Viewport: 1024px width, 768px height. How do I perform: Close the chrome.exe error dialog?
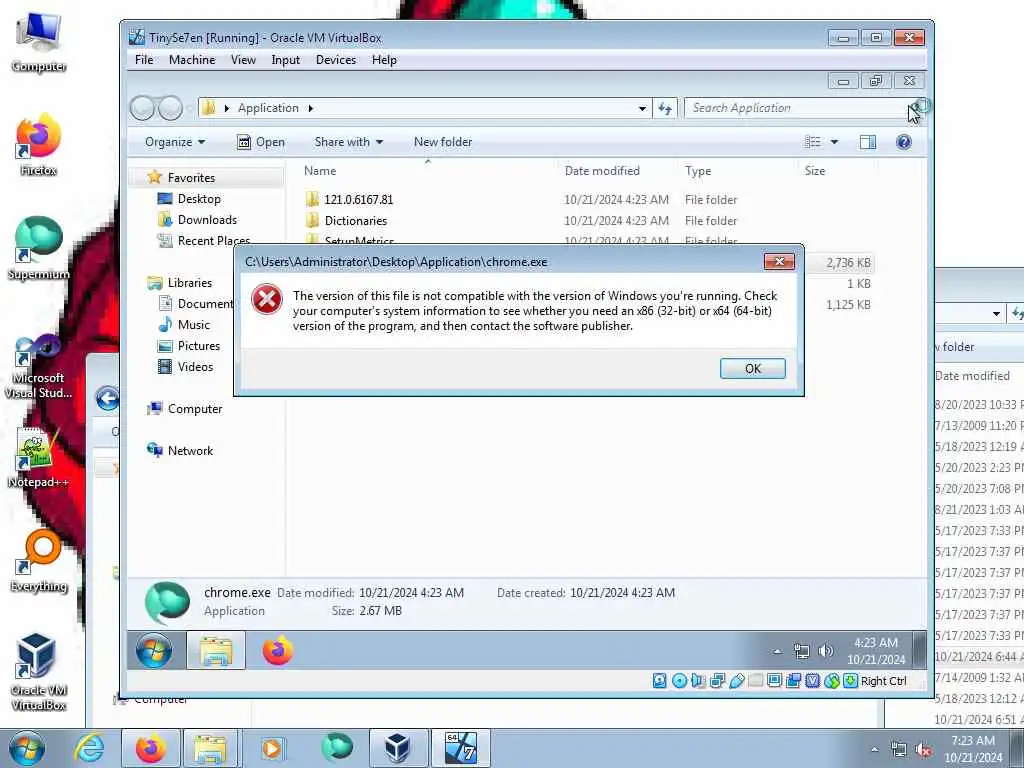point(779,262)
